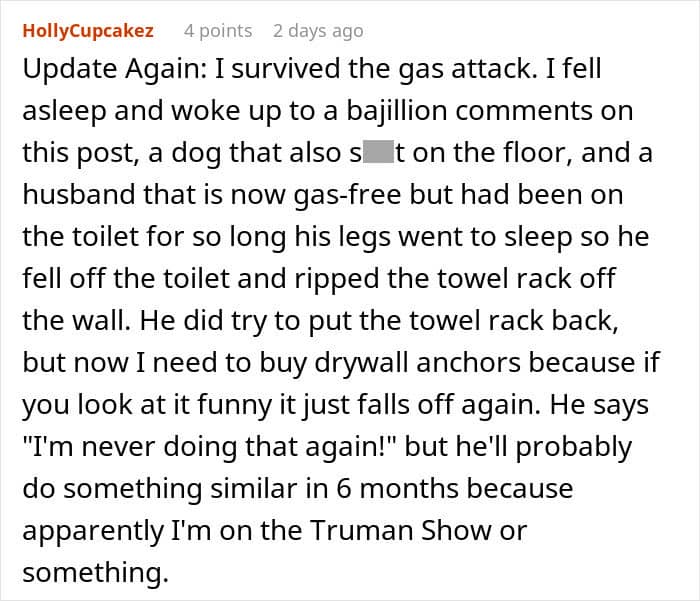Open HollyCupcakez user profile link

[x=88, y=31]
